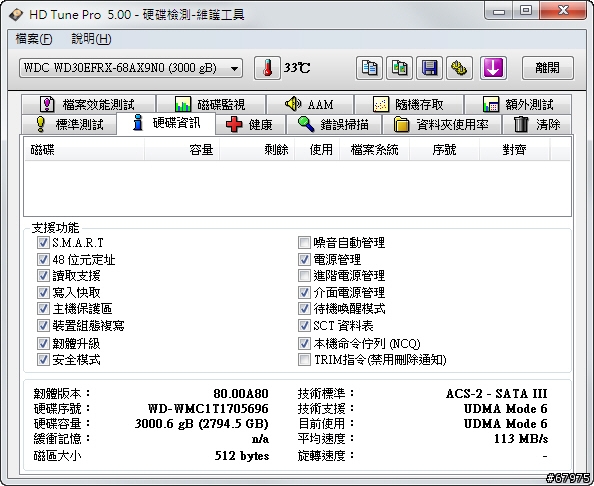Screen dimensions: 594x486
Task: Toggle the 讀取支援 checkbox
Action: click(43, 275)
